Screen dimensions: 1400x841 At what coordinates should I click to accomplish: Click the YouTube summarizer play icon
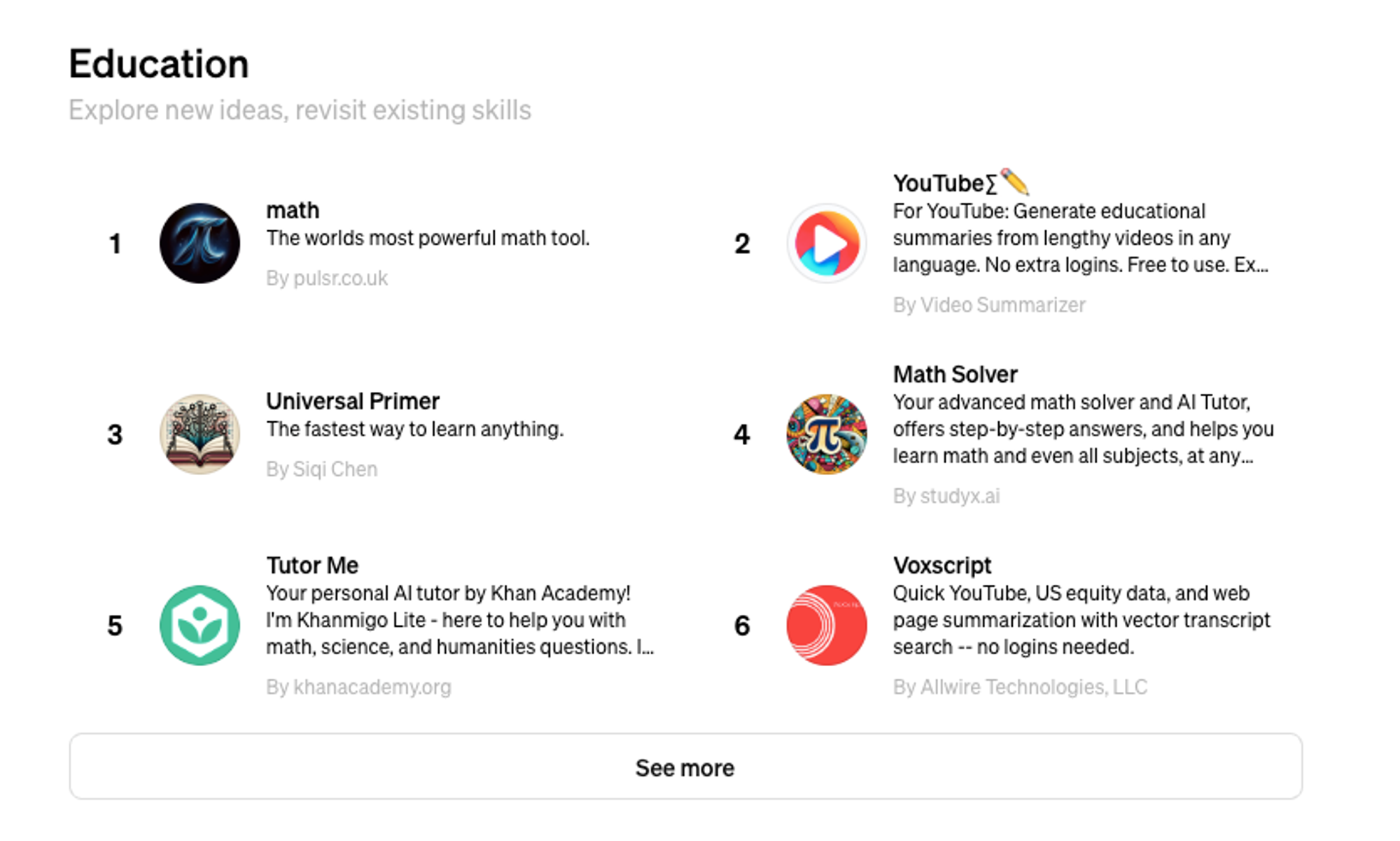pos(827,243)
